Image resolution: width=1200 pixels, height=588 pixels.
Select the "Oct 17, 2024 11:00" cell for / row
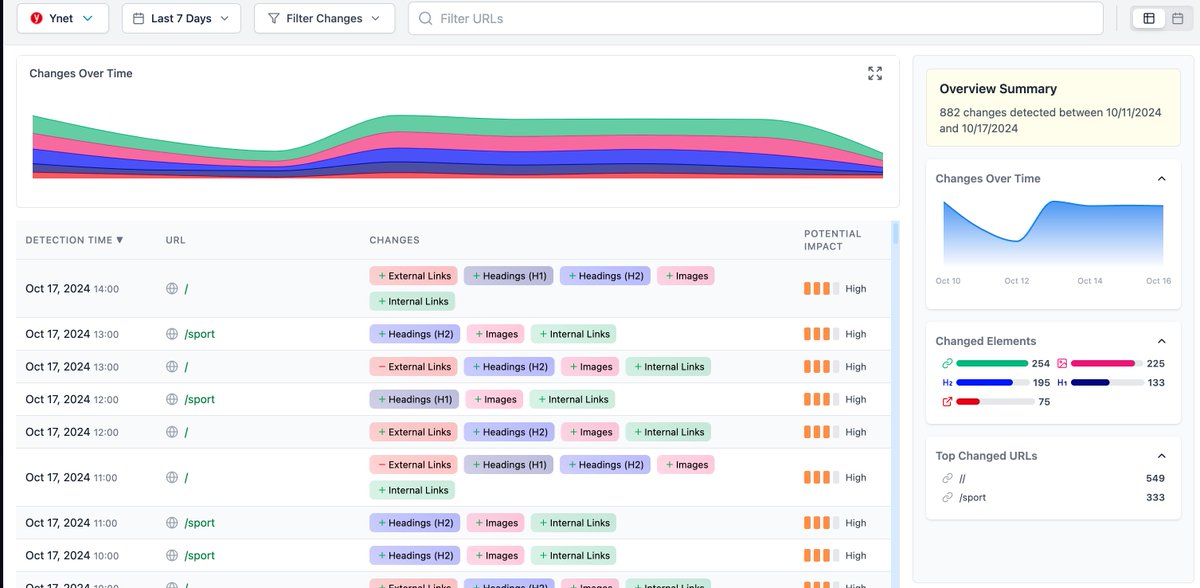click(x=72, y=477)
